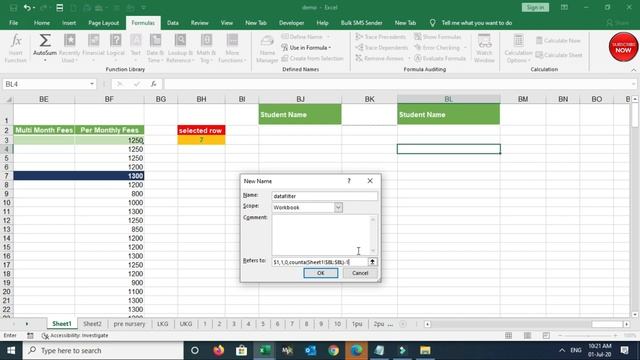This screenshot has height=360, width=640.
Task: Click Cancel in New Name dialog
Action: pos(360,273)
